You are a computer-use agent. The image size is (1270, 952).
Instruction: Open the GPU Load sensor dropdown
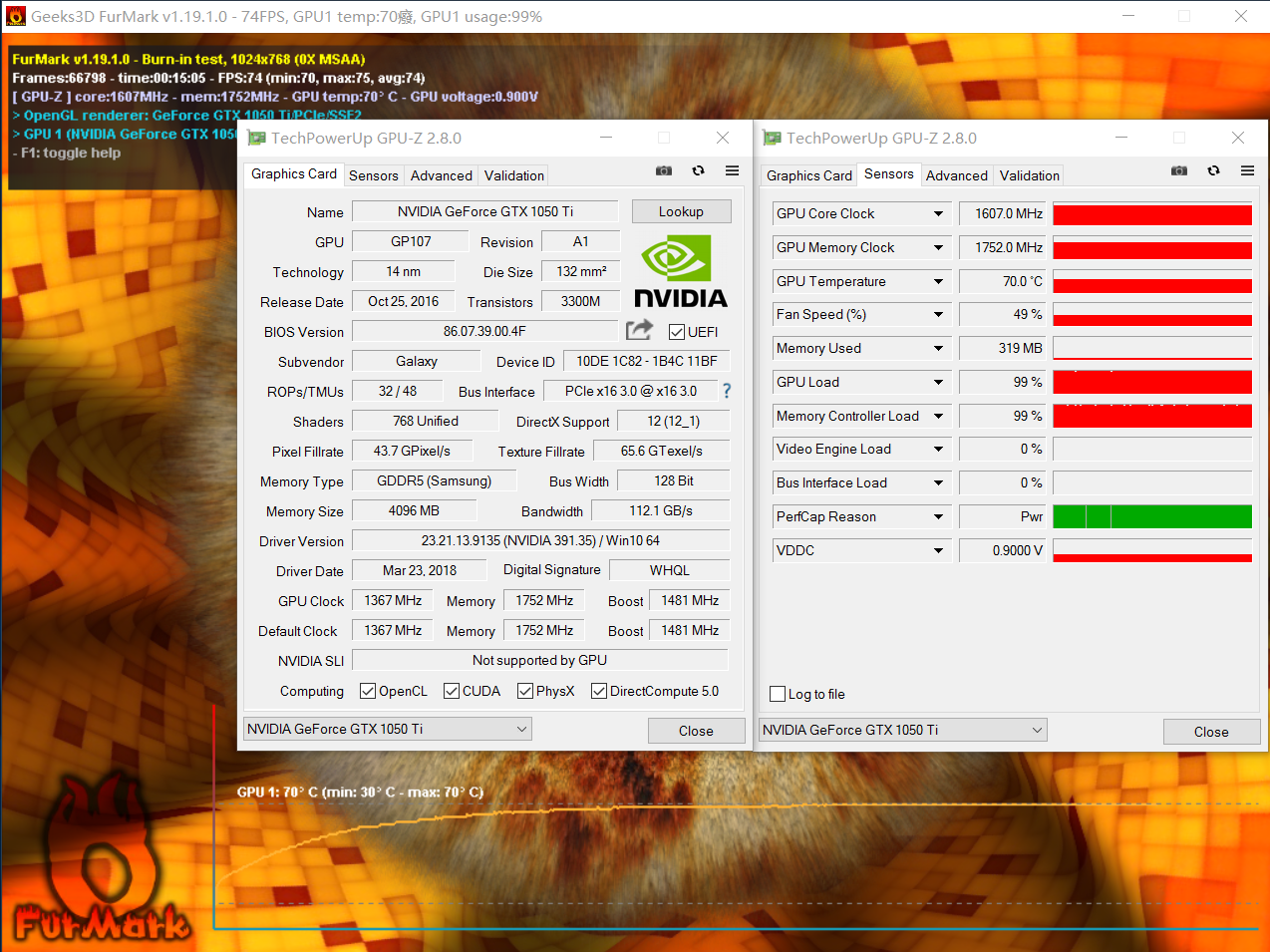coord(938,382)
